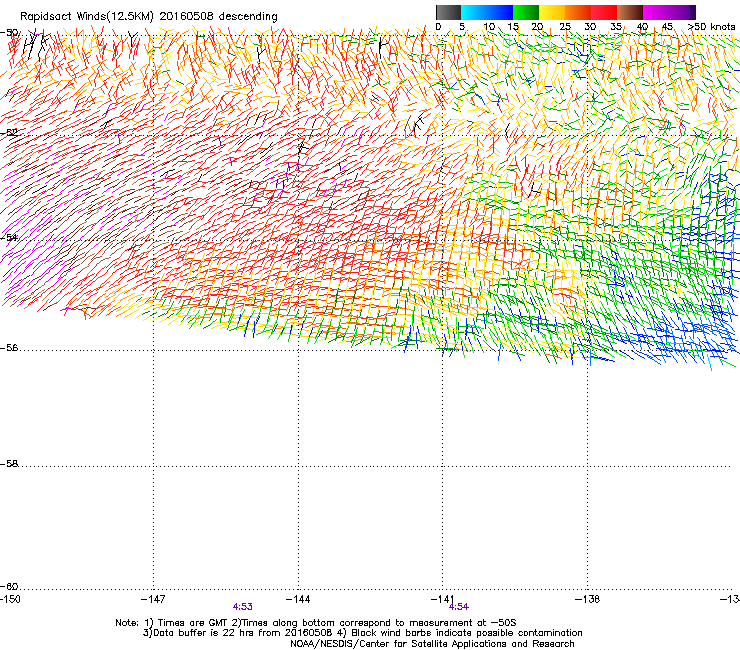
Task: Click the longitude label -150
Action: click(x=10, y=599)
